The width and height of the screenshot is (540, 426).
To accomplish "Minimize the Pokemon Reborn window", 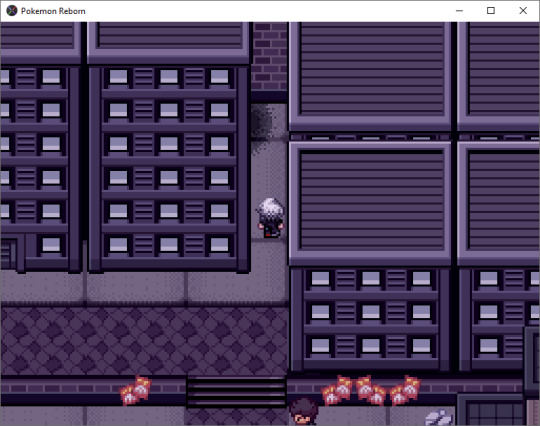I will (x=459, y=11).
